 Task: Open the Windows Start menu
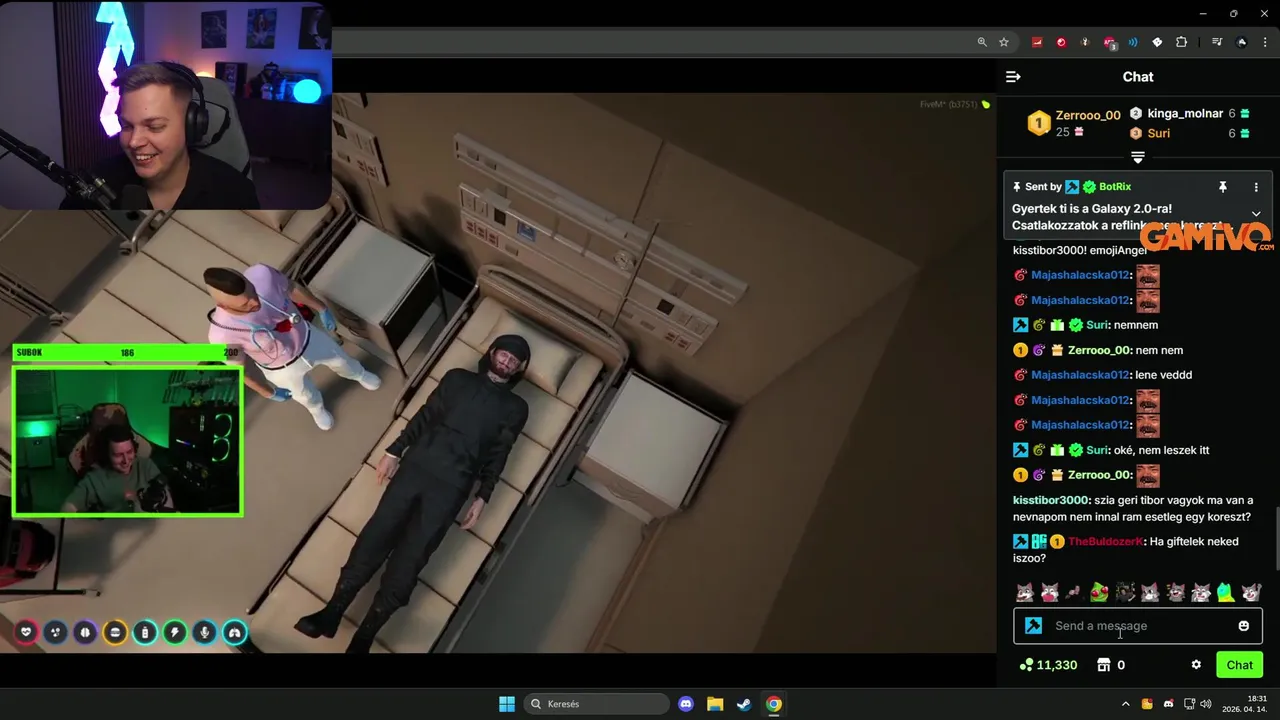507,704
